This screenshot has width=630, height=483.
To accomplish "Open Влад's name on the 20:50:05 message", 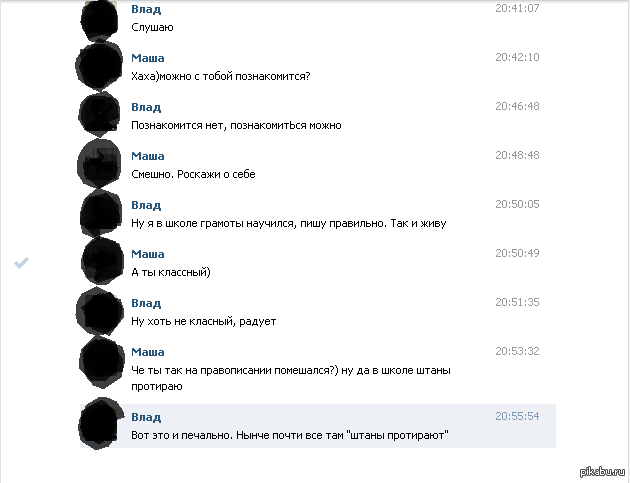I will 146,205.
